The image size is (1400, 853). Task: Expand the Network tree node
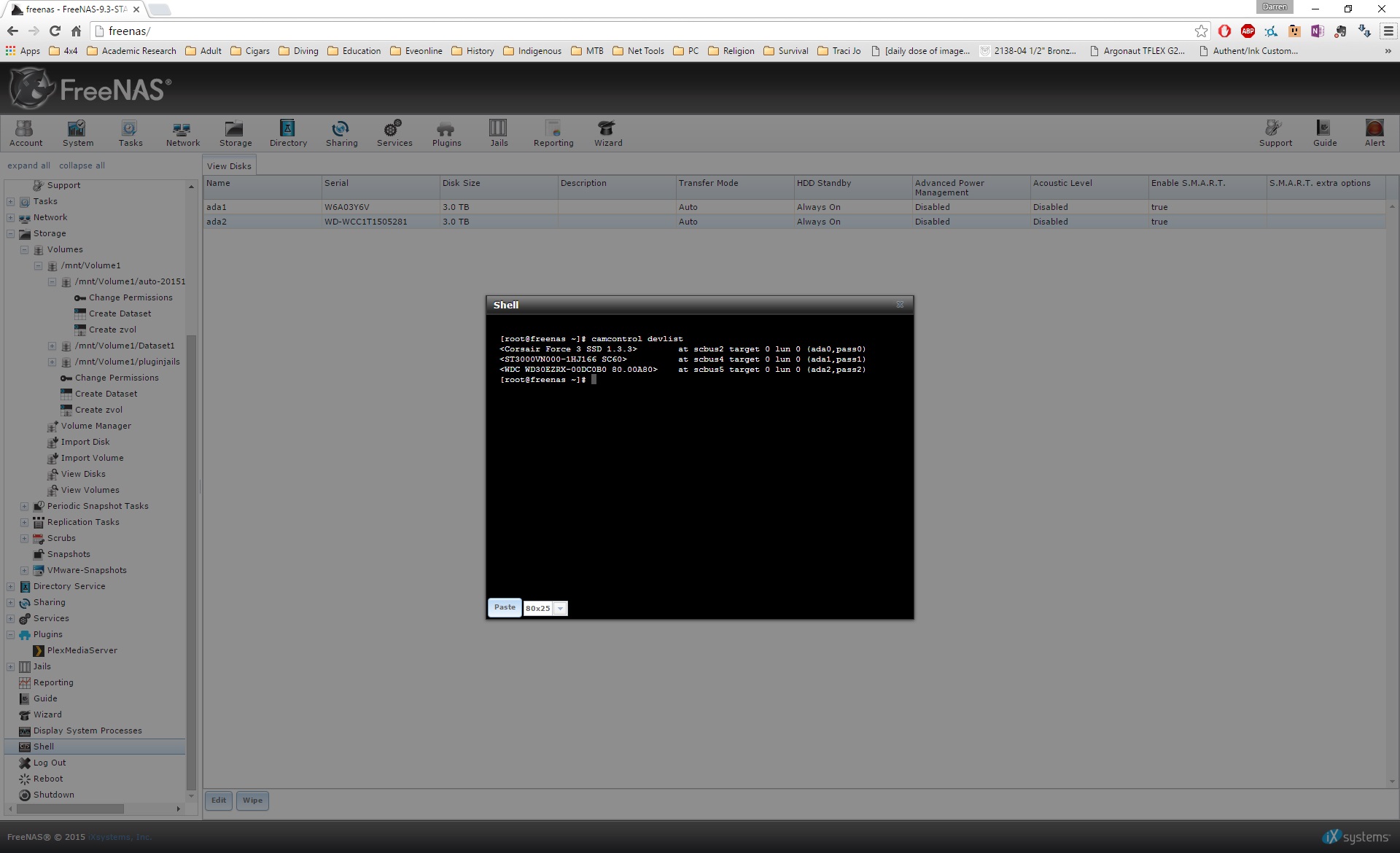pyautogui.click(x=10, y=218)
